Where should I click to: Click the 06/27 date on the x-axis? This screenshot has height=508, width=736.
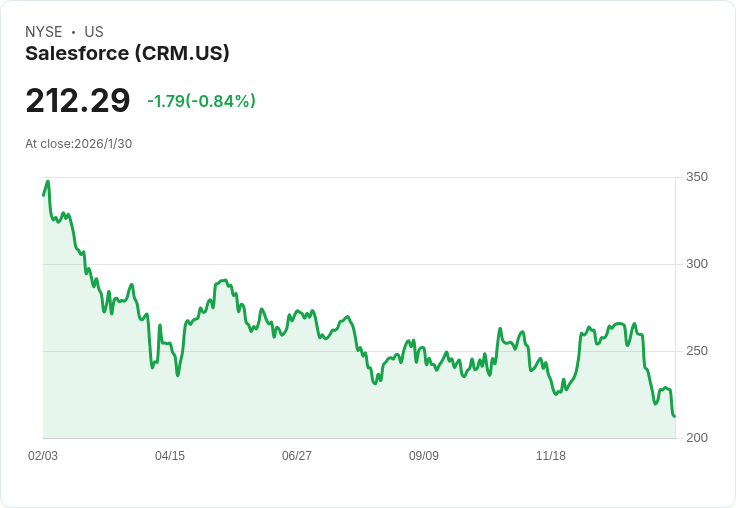pos(297,456)
